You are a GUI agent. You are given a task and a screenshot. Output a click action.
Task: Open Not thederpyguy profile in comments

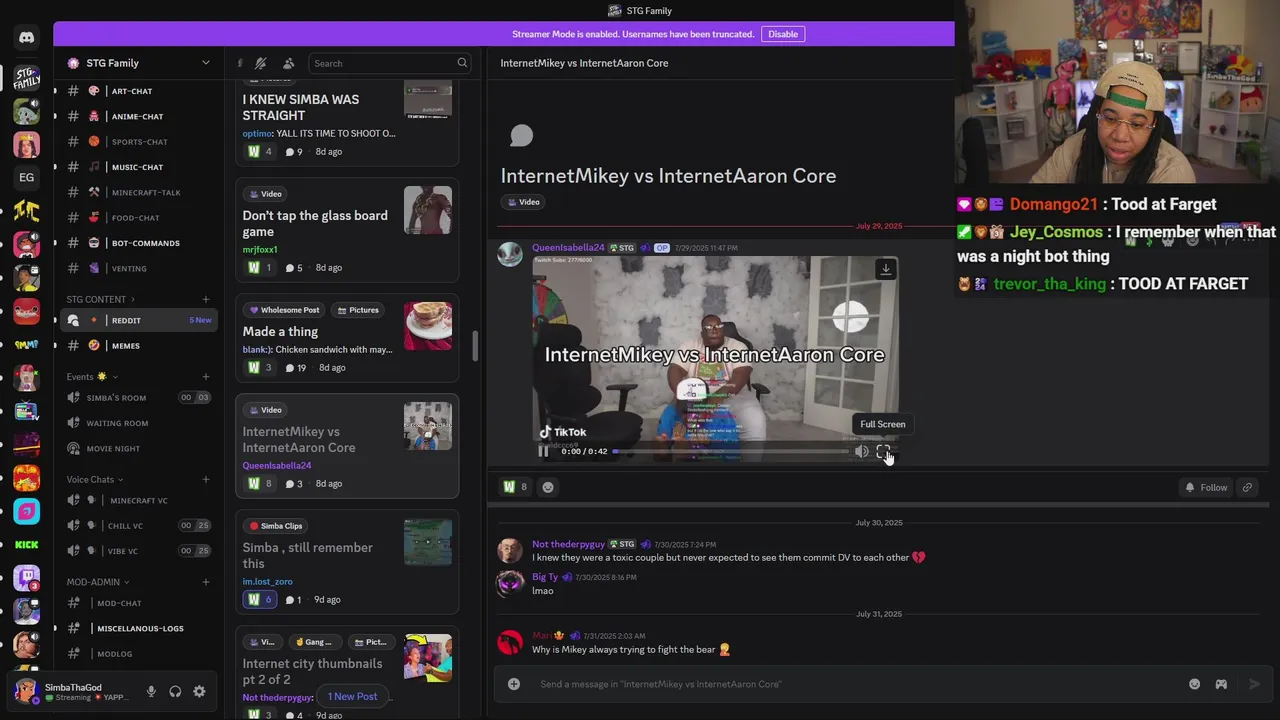click(568, 544)
